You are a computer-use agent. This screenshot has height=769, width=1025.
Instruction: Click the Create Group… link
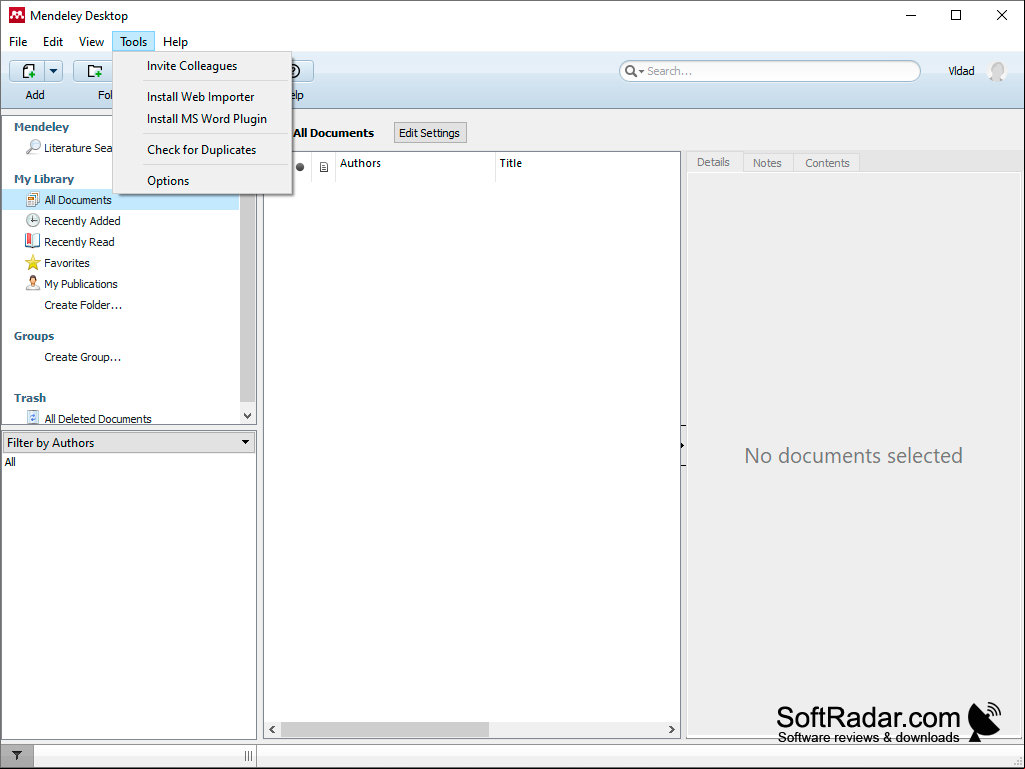(x=82, y=357)
